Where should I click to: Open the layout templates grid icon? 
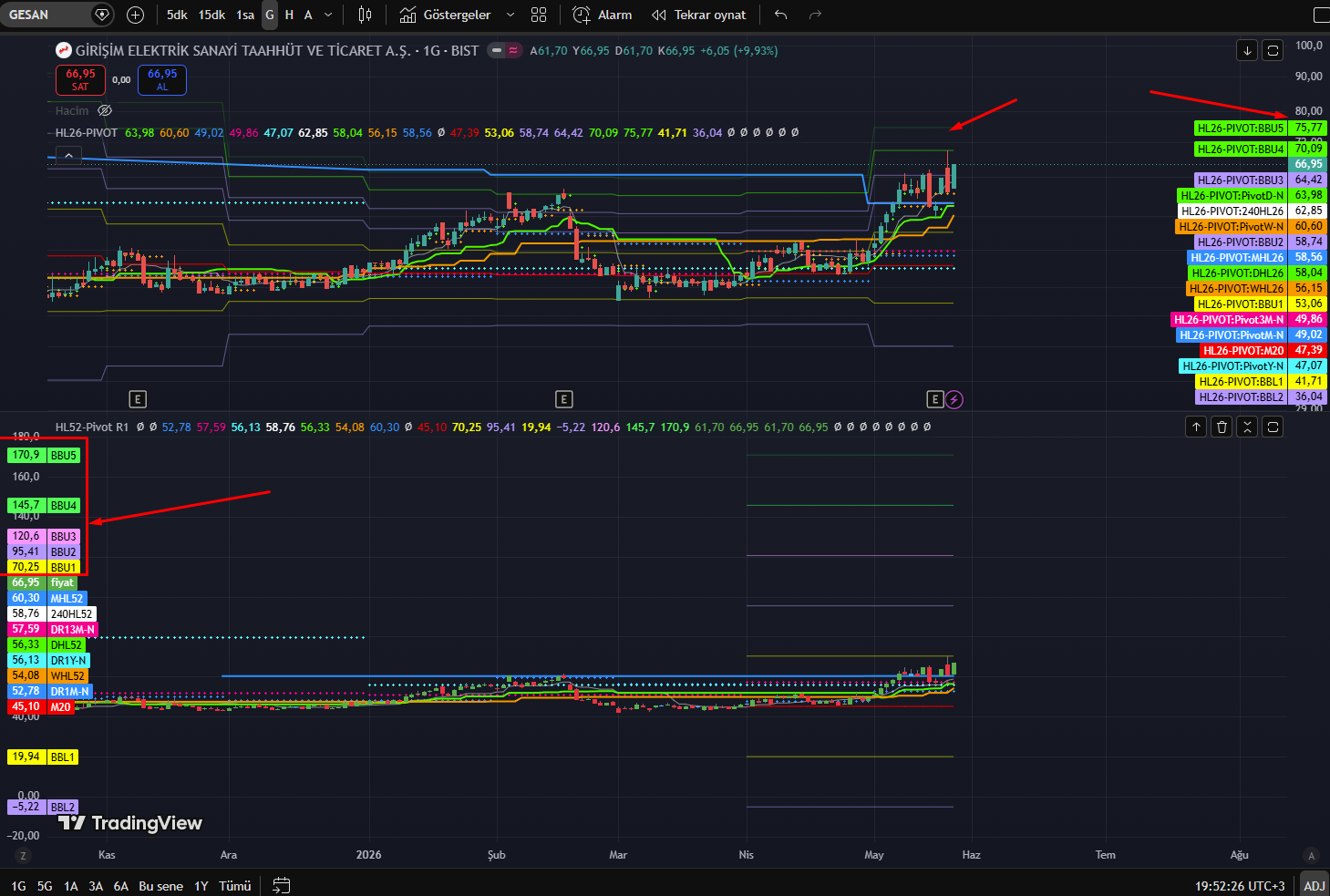539,15
